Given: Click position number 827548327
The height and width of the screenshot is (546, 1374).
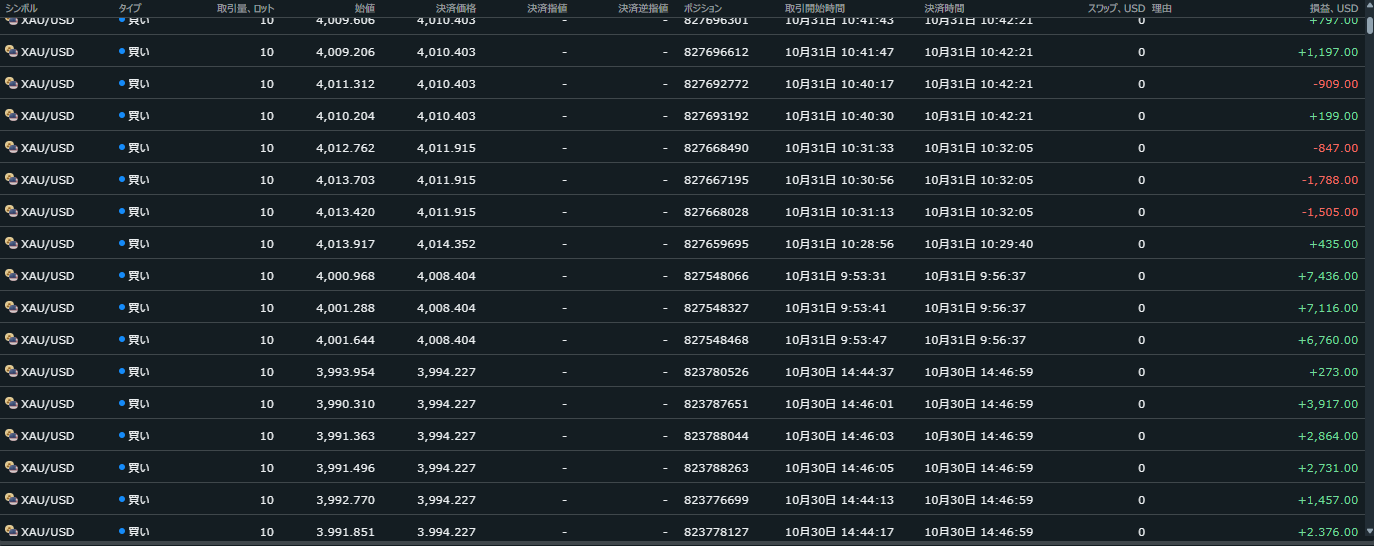Looking at the screenshot, I should [716, 308].
